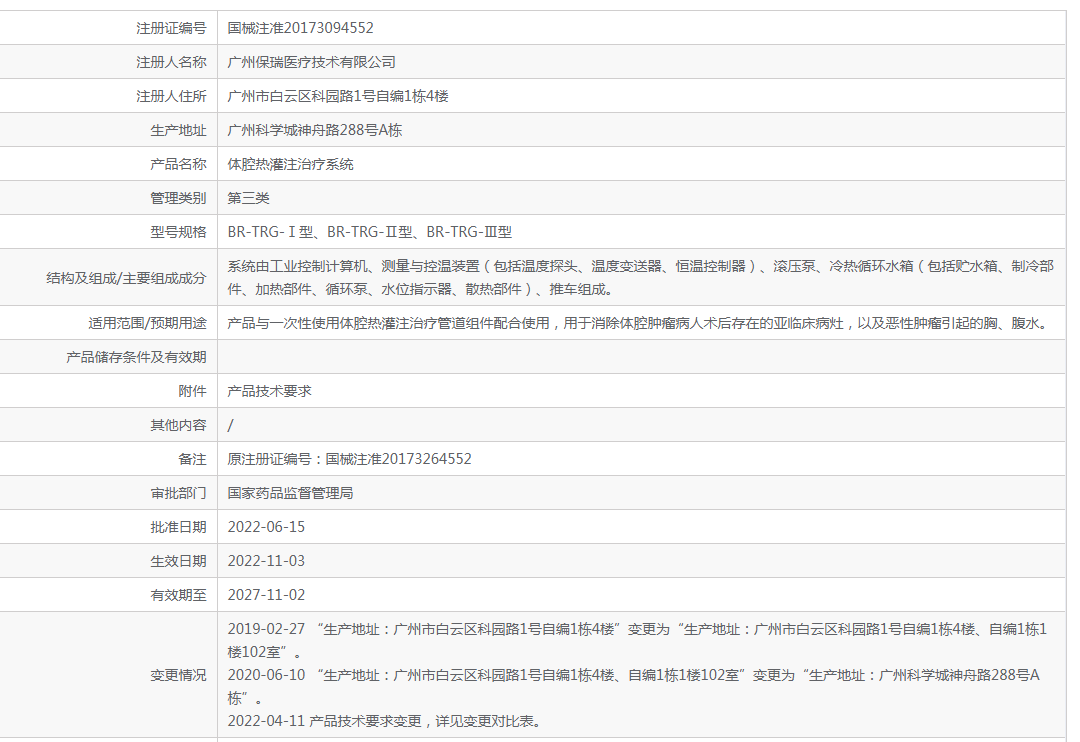Click the 附件 label

point(192,391)
